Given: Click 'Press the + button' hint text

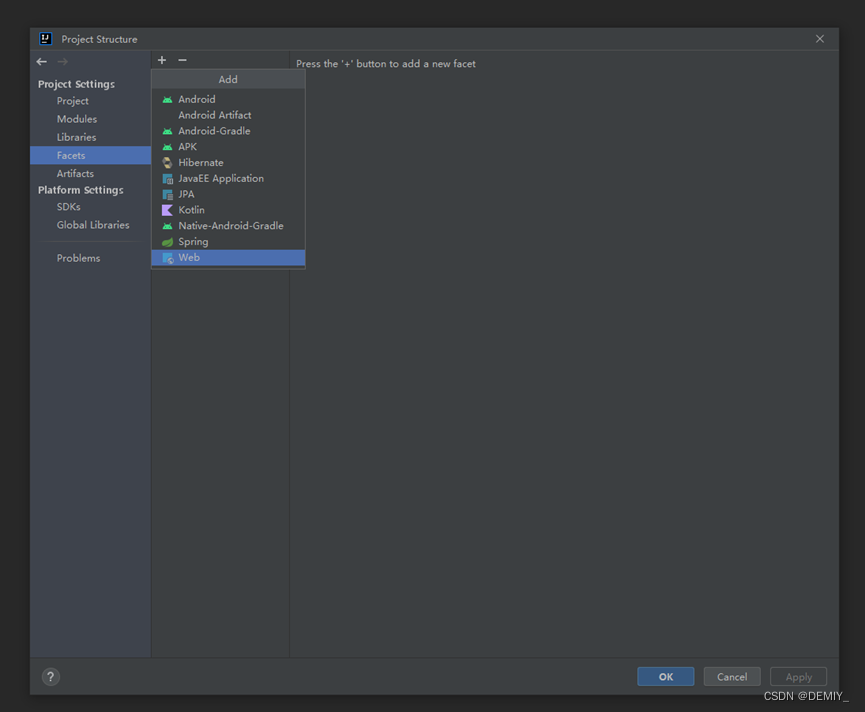Looking at the screenshot, I should (386, 64).
